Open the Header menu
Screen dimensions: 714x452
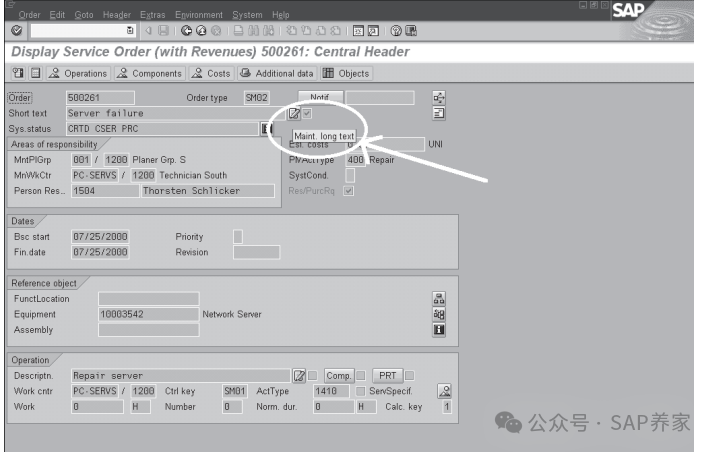coord(117,15)
